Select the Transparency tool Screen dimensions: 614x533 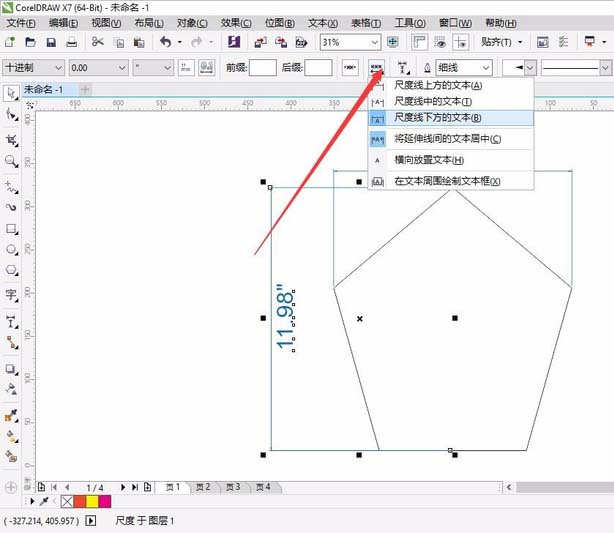pyautogui.click(x=11, y=389)
